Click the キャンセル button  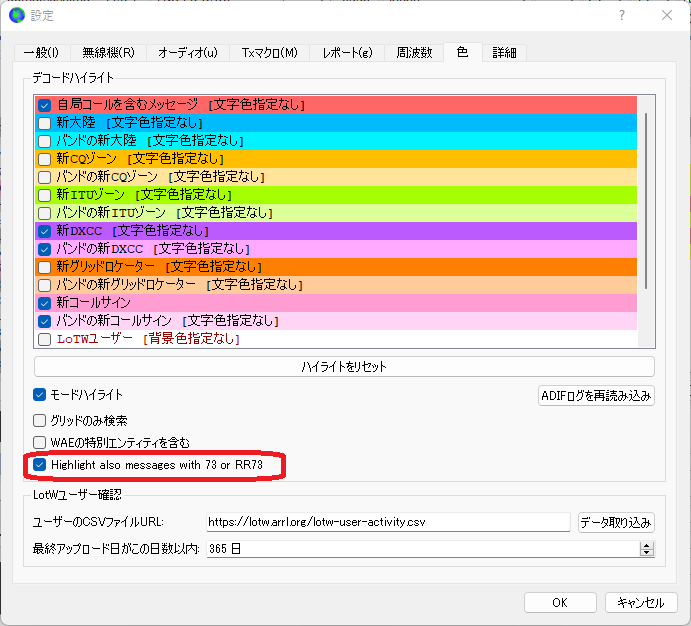click(x=641, y=602)
